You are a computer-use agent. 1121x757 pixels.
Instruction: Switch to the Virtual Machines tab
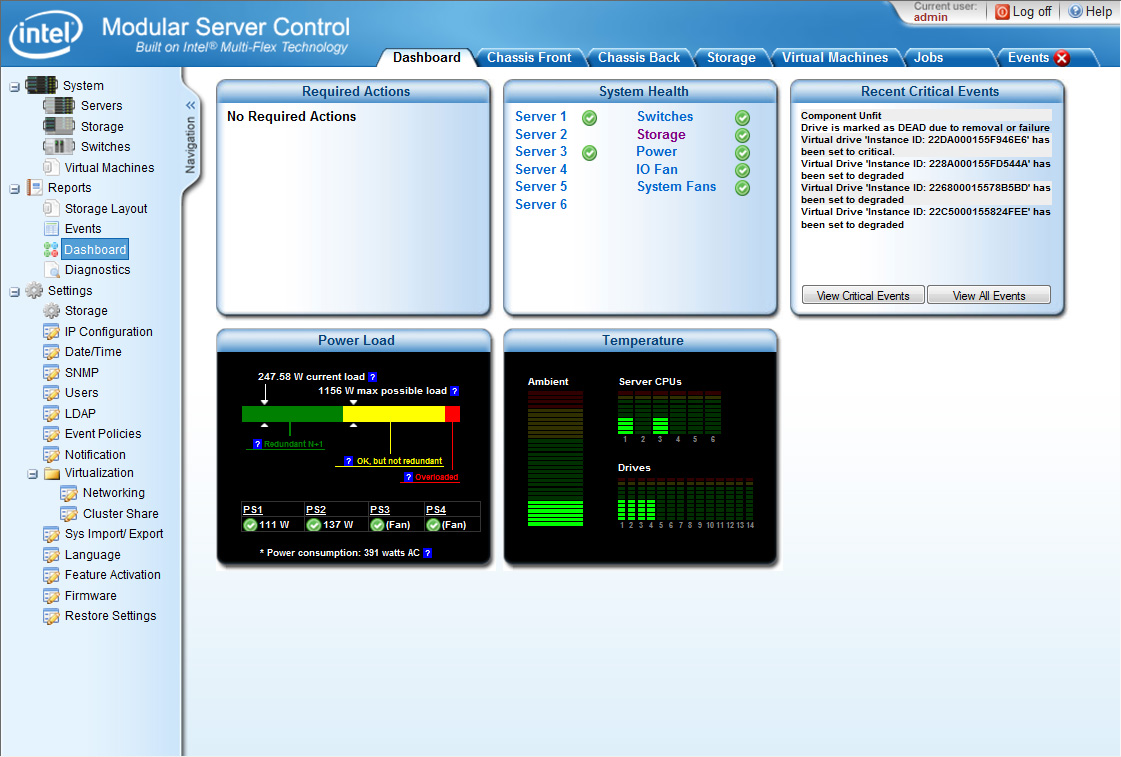pos(834,58)
